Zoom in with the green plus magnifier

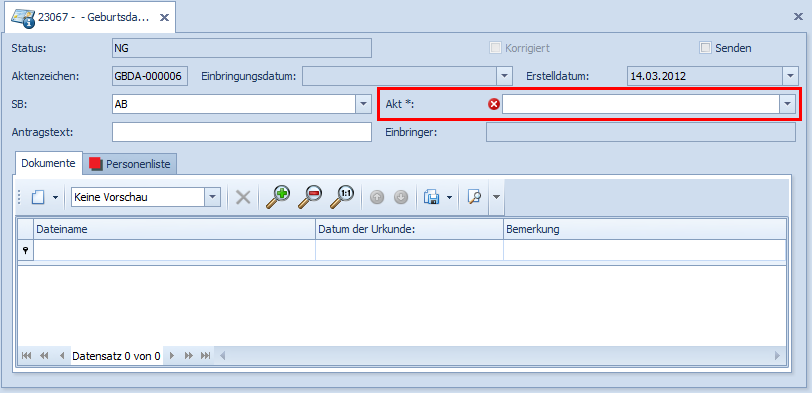(278, 197)
